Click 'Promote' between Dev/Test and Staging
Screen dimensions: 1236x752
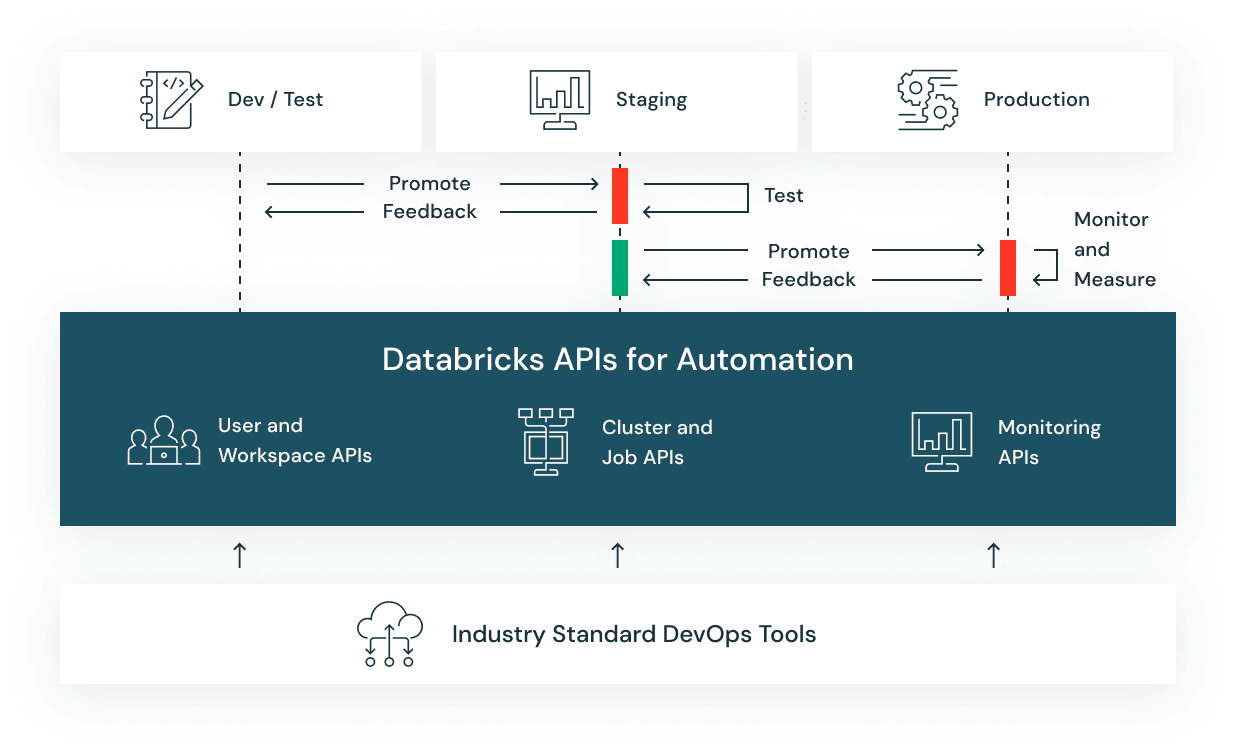430,184
